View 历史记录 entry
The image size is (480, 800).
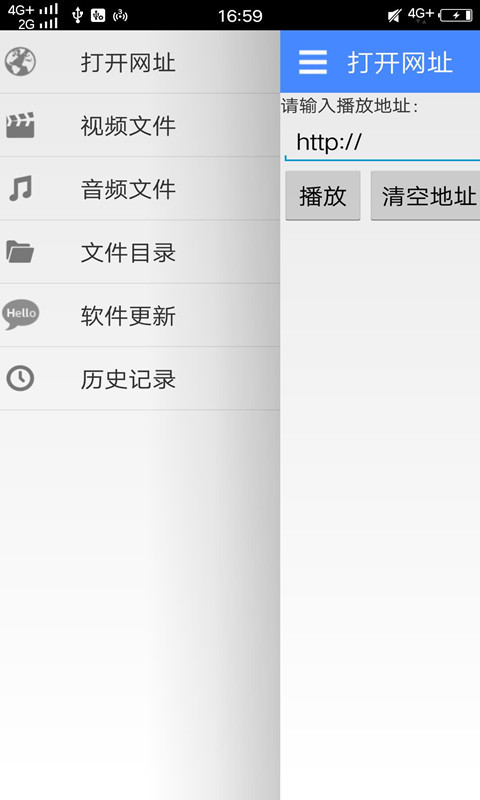pos(140,379)
